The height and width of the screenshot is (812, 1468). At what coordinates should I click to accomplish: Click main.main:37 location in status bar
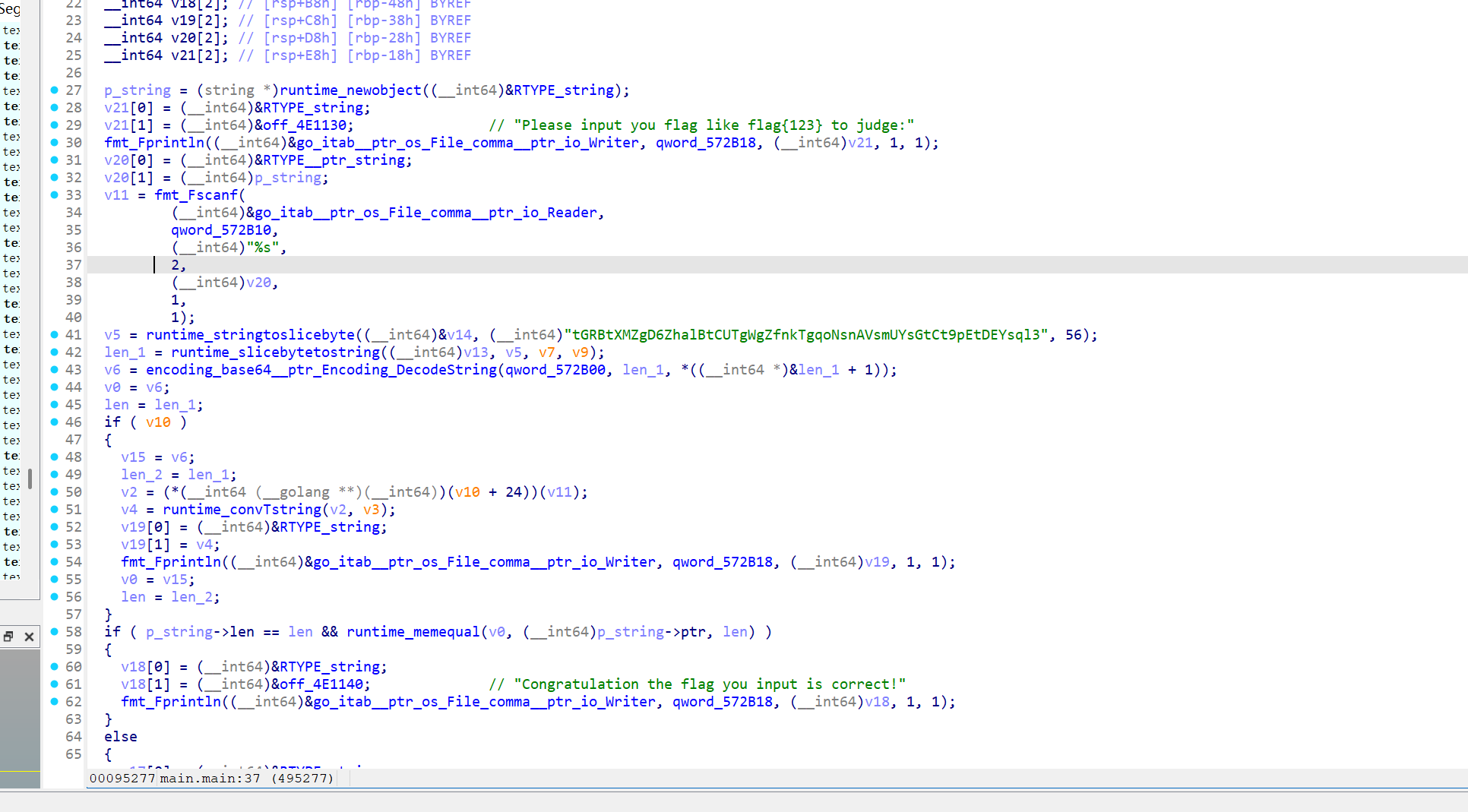click(x=210, y=779)
